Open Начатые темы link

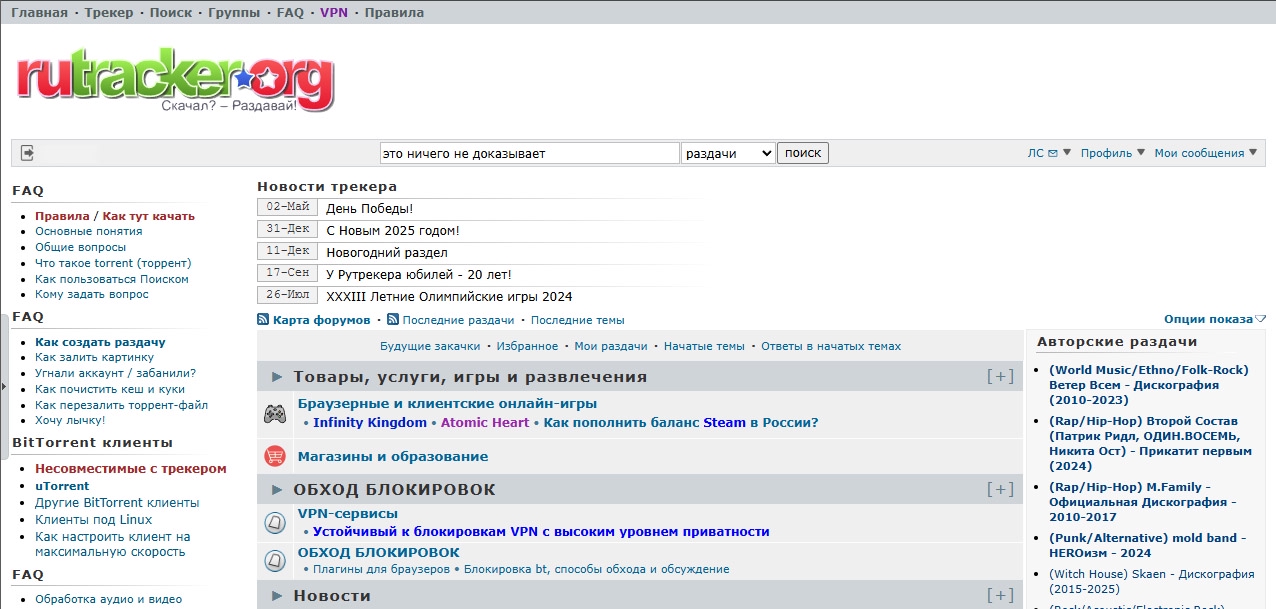pos(704,346)
